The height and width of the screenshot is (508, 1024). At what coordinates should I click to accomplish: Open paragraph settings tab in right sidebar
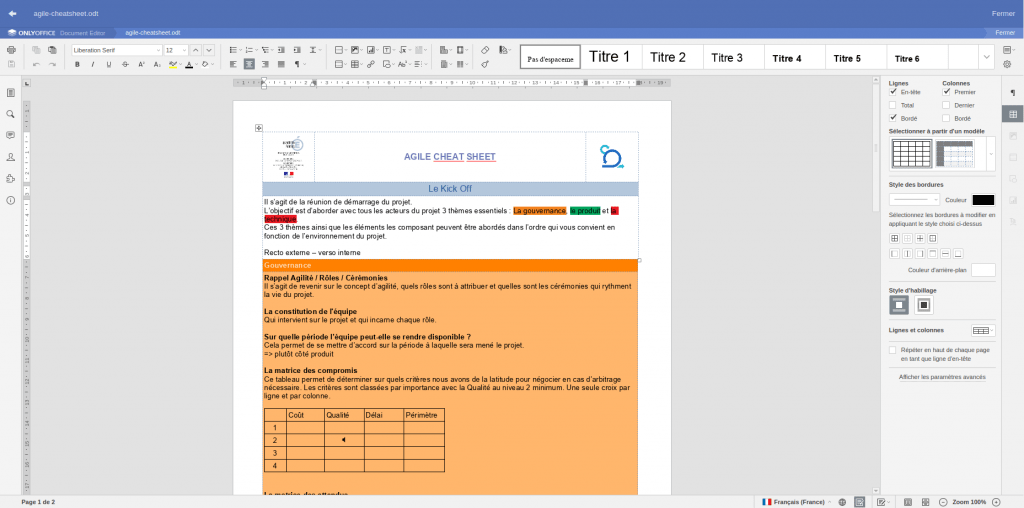point(1013,93)
